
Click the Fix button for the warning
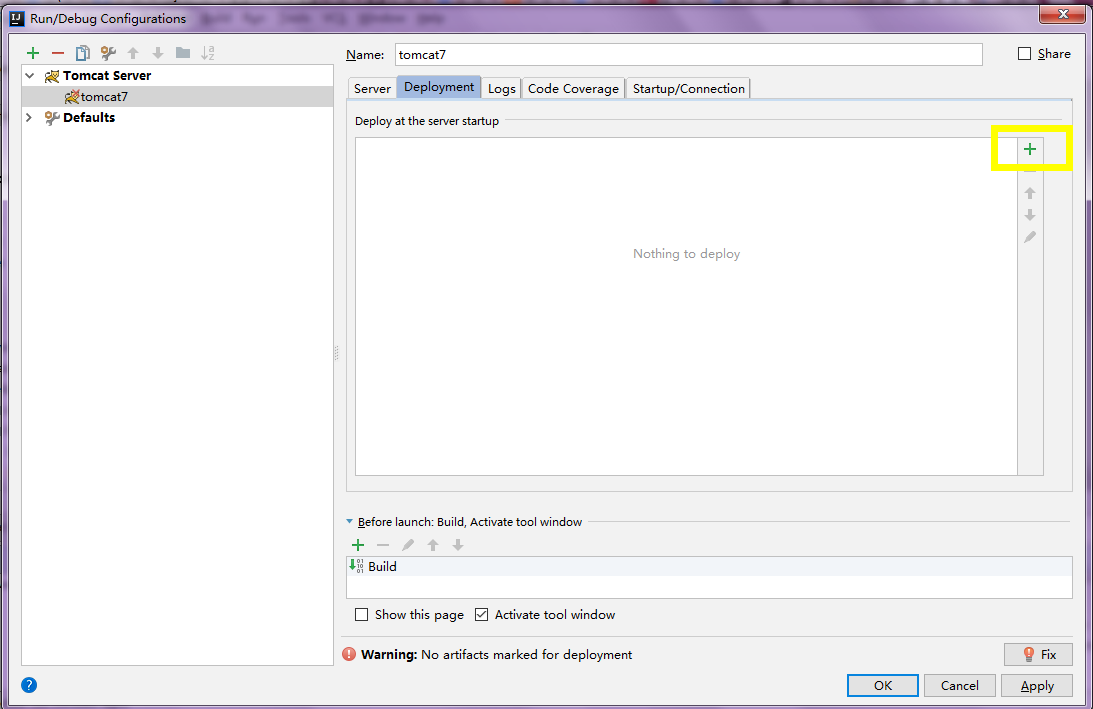[1038, 655]
